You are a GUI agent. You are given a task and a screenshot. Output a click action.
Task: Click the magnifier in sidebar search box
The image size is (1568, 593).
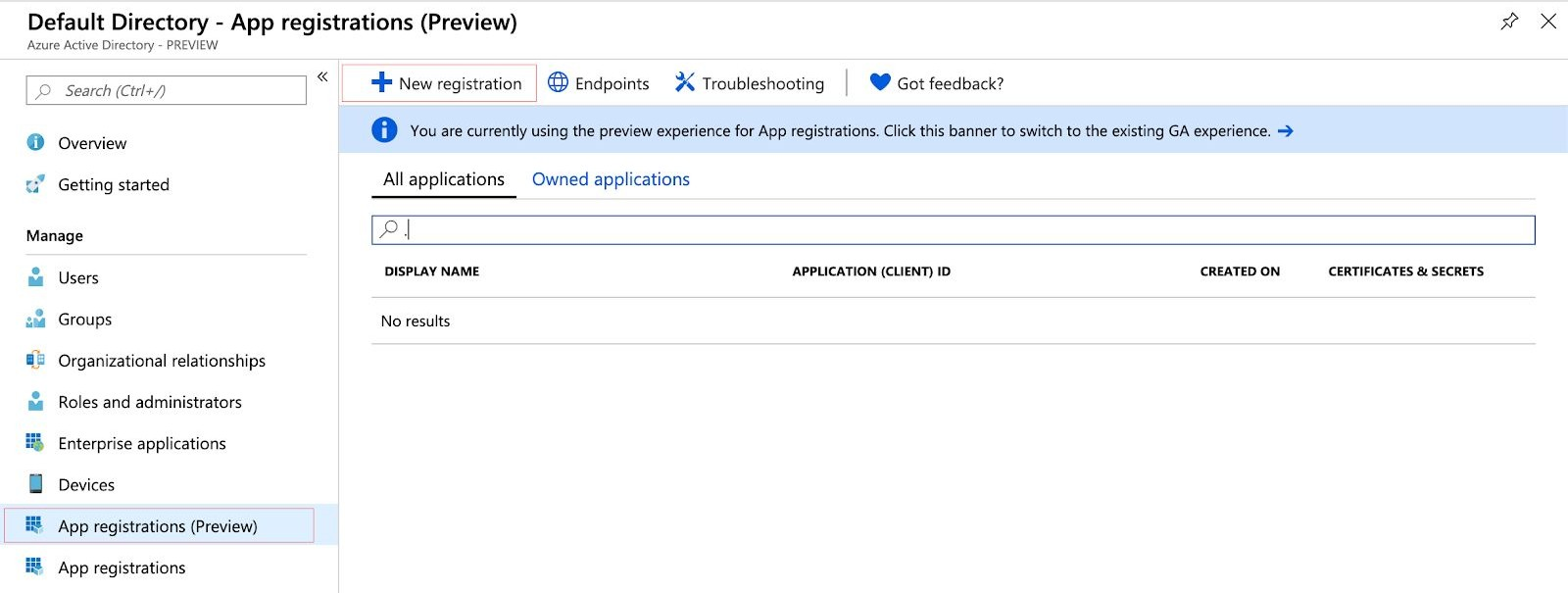pos(43,91)
